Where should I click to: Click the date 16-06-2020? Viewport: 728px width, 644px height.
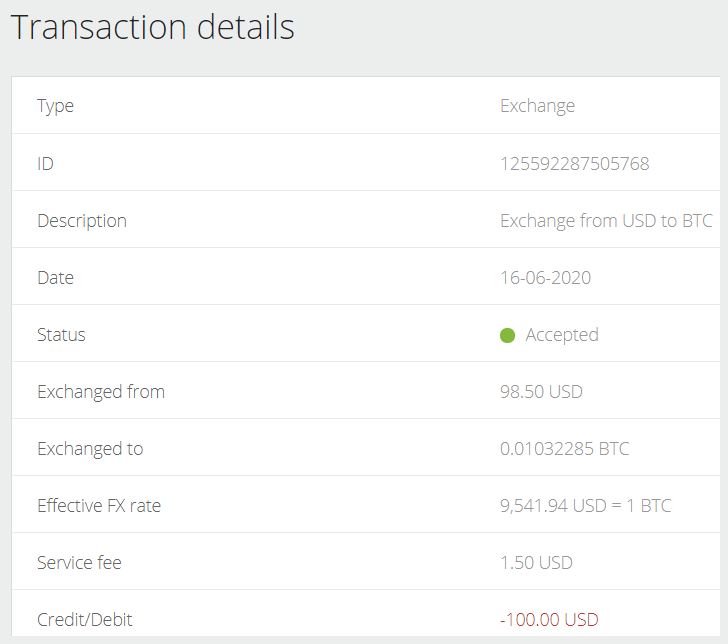tap(545, 278)
